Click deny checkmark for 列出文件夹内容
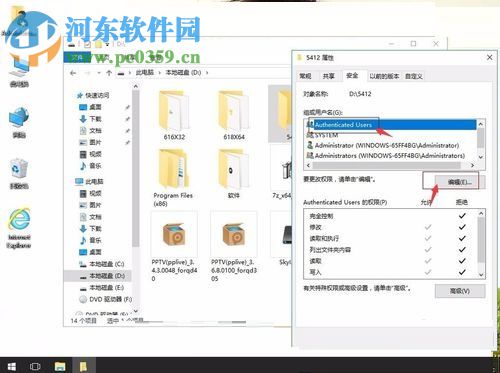This screenshot has height=373, width=500. click(x=462, y=250)
